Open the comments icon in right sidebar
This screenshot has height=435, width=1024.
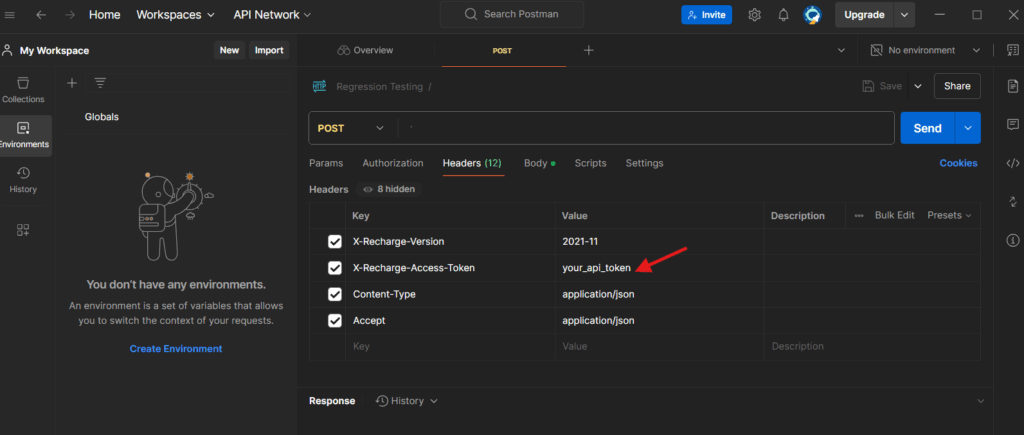pos(1013,124)
